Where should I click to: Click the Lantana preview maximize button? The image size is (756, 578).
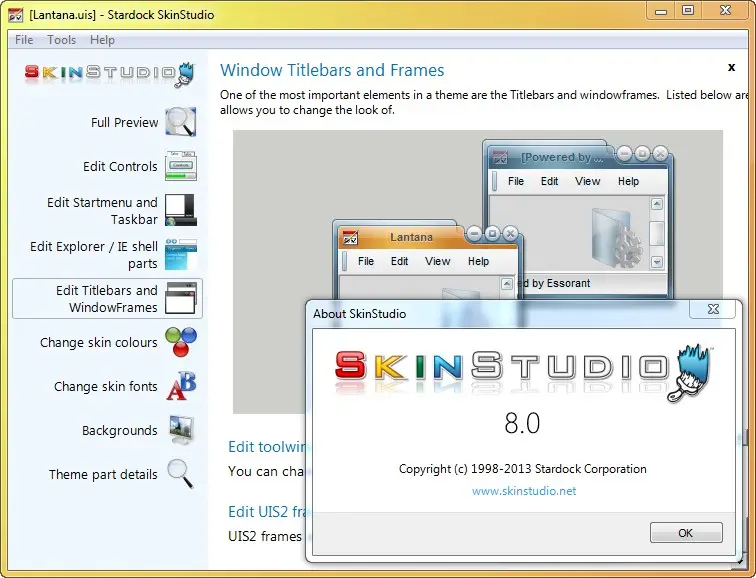[492, 234]
